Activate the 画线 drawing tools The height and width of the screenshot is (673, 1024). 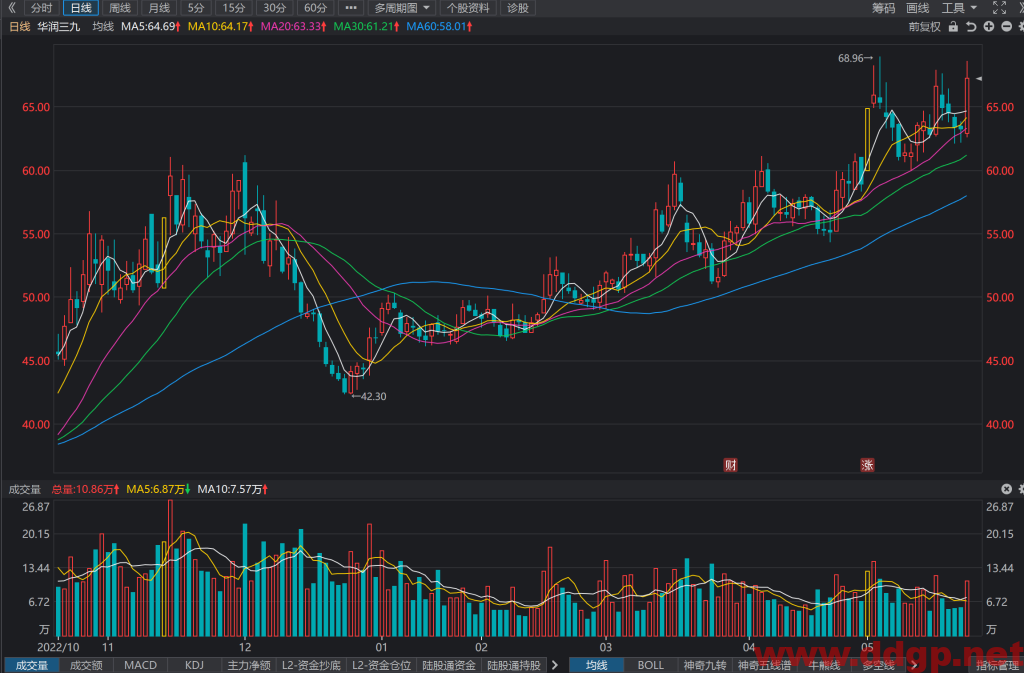(x=918, y=8)
